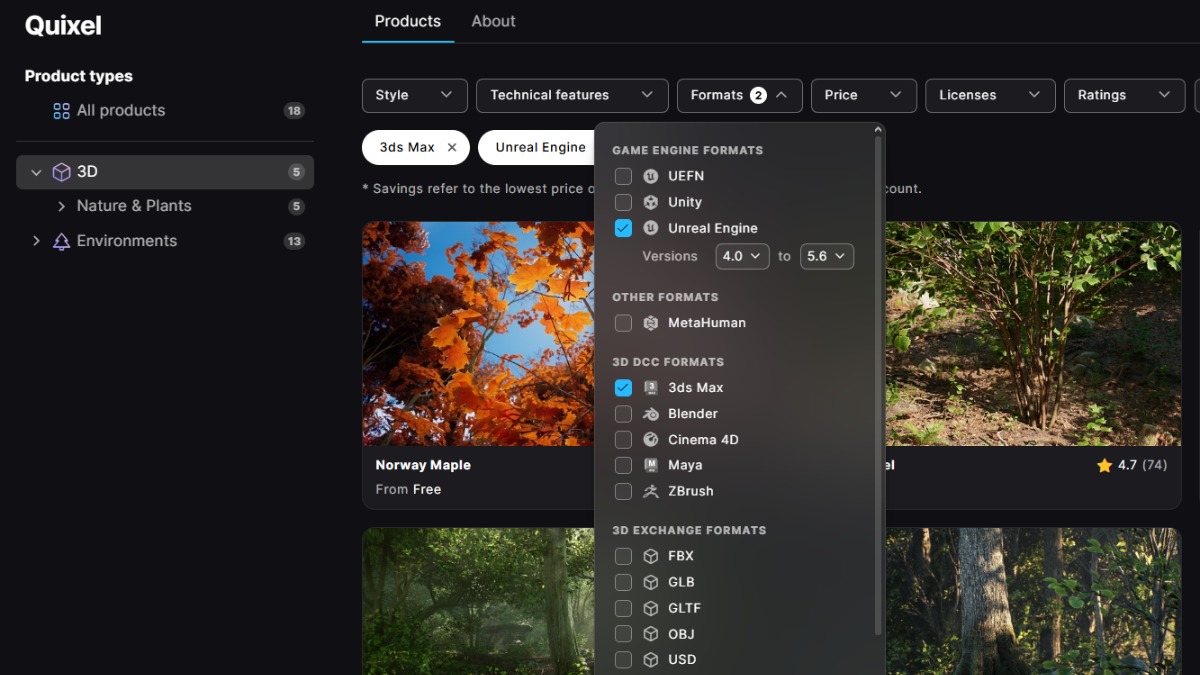Open the Norway Maple thumbnail image
Image resolution: width=1200 pixels, height=675 pixels.
[x=478, y=334]
